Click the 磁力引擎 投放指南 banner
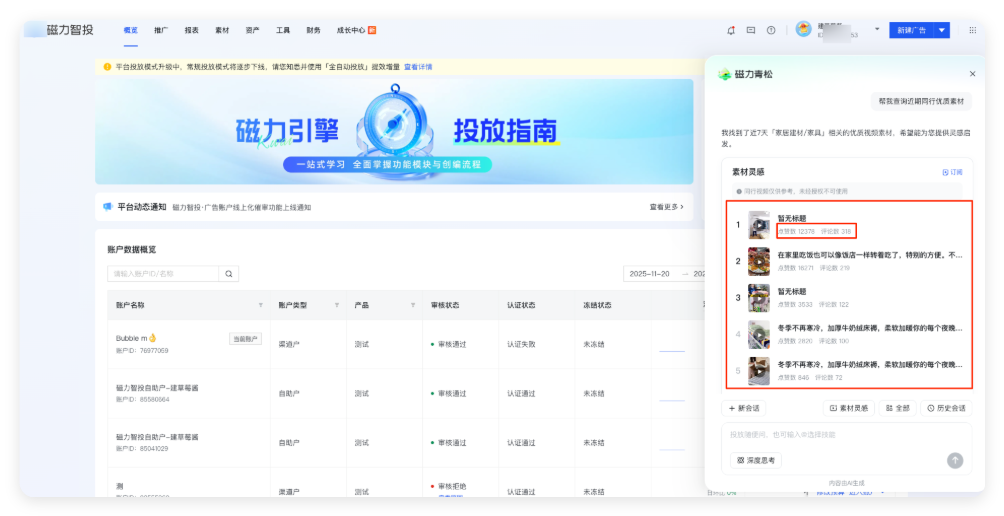1004x516 pixels. click(394, 131)
